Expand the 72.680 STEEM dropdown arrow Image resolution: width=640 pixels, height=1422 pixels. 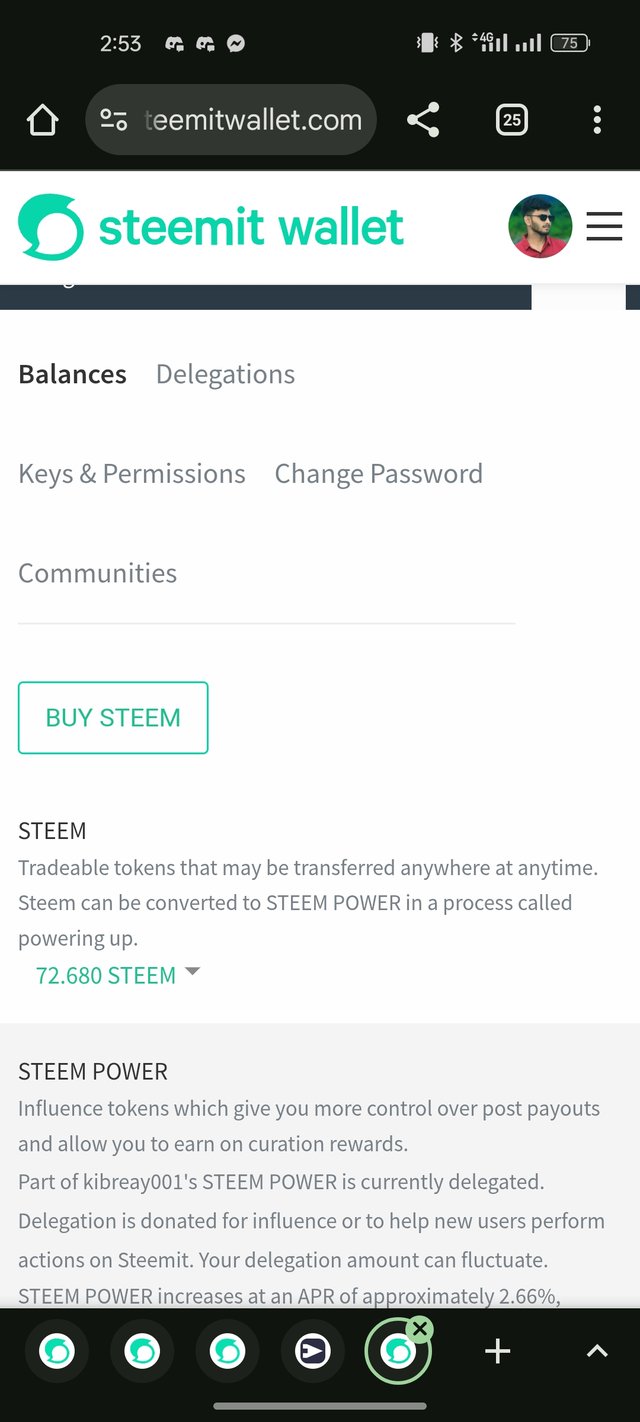193,971
